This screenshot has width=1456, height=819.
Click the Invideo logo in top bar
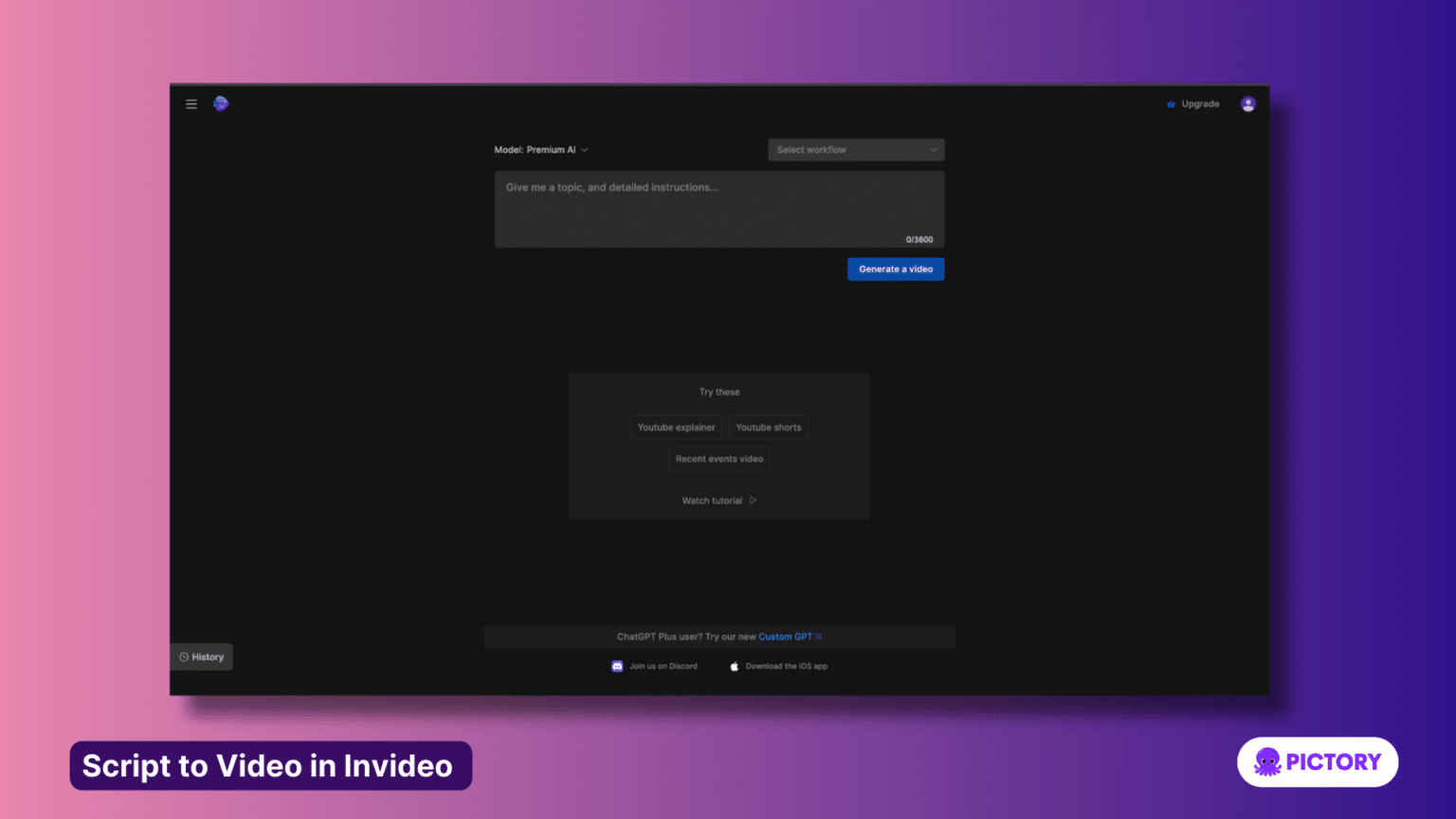[220, 103]
